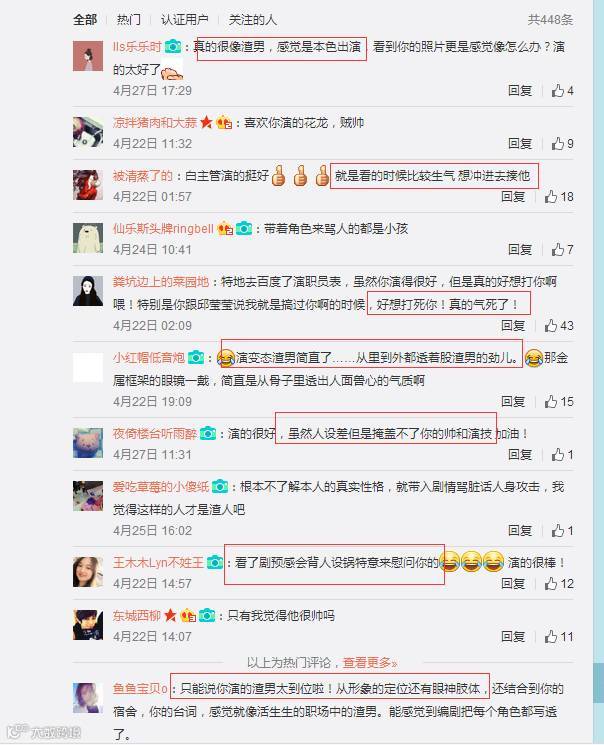Switch to the 热门 tab

[129, 19]
